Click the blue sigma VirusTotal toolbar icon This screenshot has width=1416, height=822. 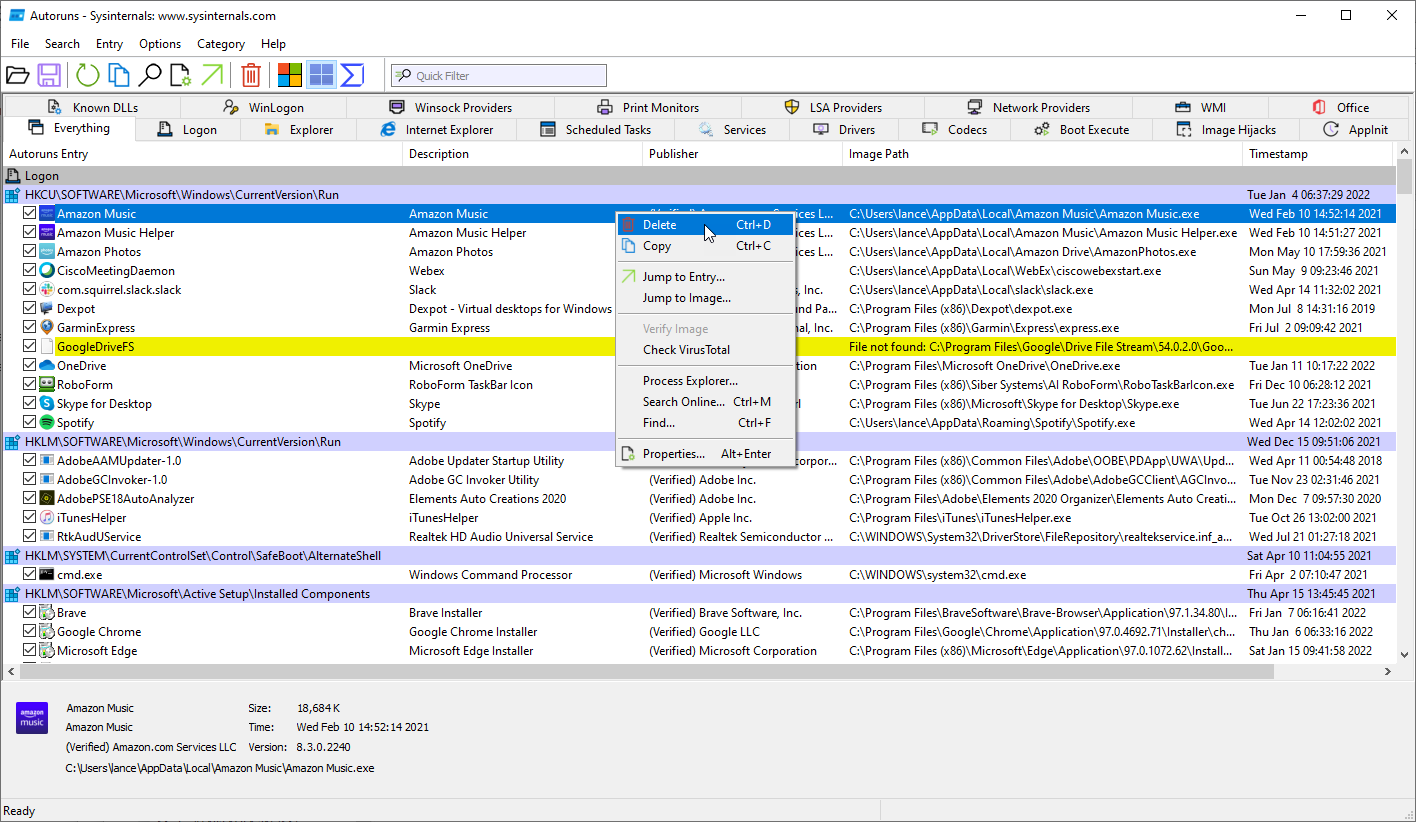point(352,75)
